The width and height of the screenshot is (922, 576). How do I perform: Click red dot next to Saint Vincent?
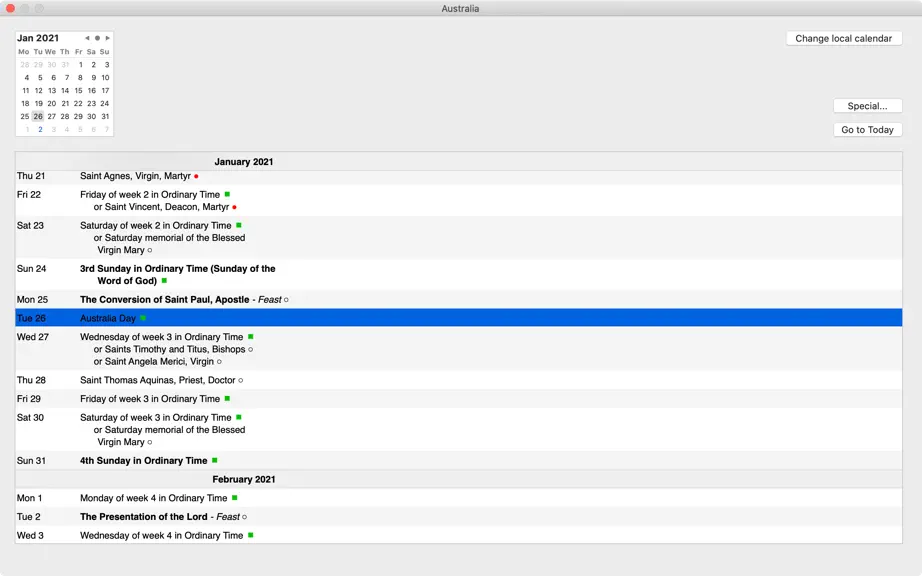coord(235,207)
